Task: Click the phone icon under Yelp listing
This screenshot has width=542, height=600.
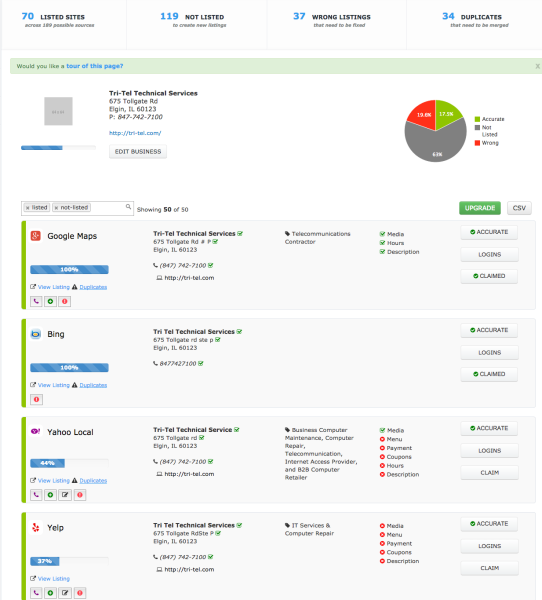Action: pyautogui.click(x=36, y=593)
